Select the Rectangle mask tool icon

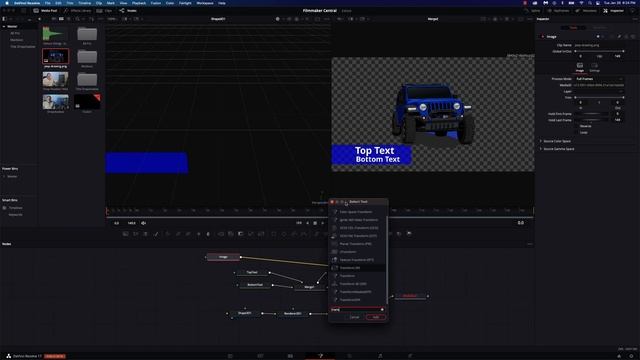[273, 234]
